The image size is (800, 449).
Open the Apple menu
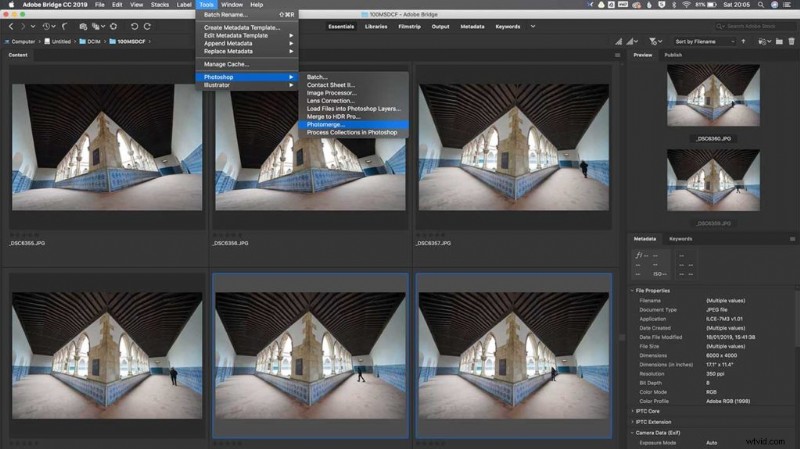(x=11, y=5)
